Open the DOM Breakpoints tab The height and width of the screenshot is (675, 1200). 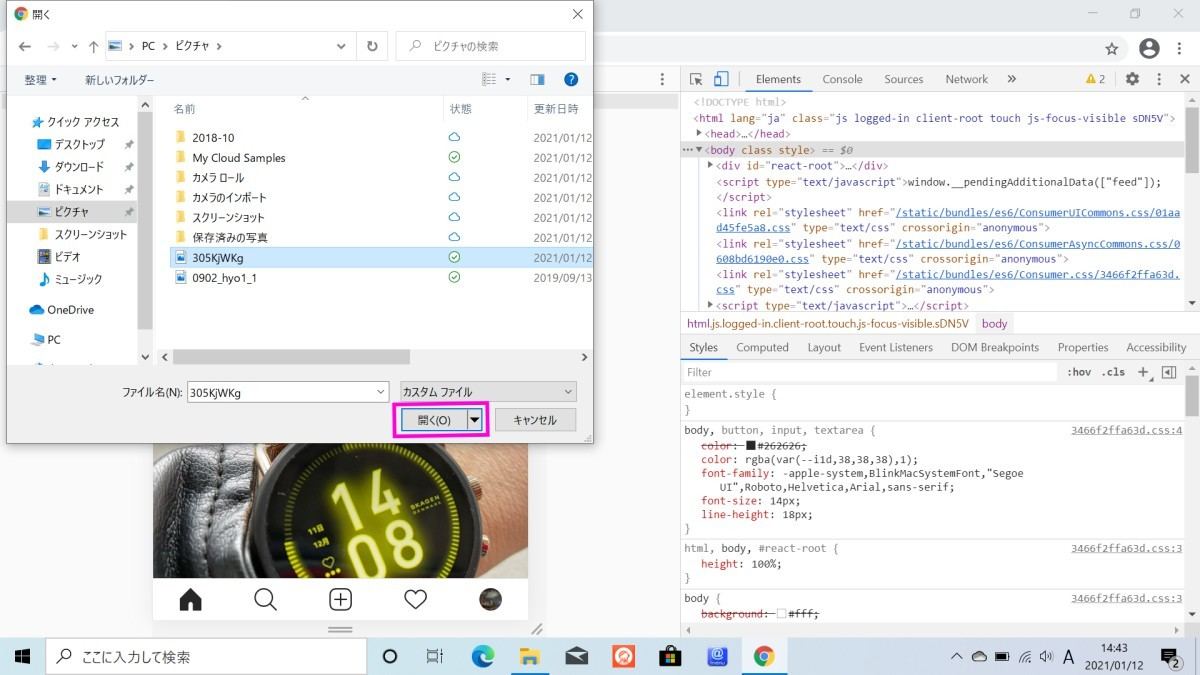tap(994, 347)
